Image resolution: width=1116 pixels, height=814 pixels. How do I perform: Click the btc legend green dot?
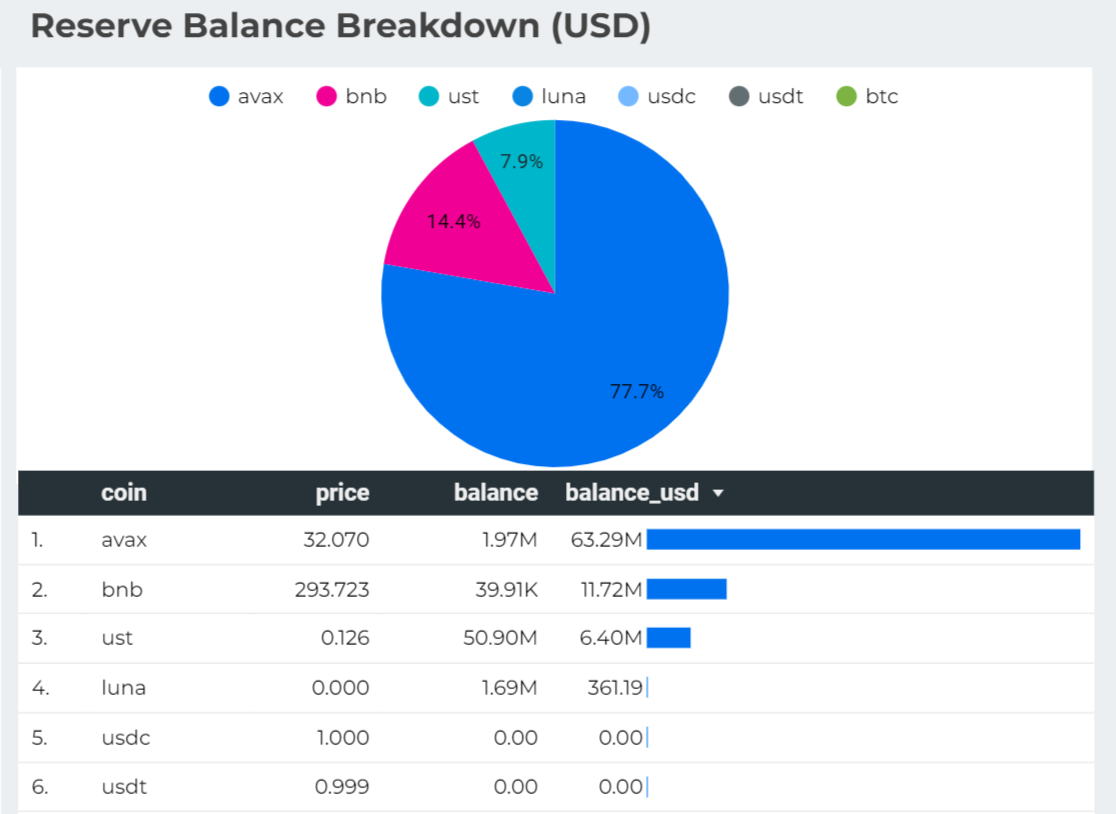(x=847, y=97)
